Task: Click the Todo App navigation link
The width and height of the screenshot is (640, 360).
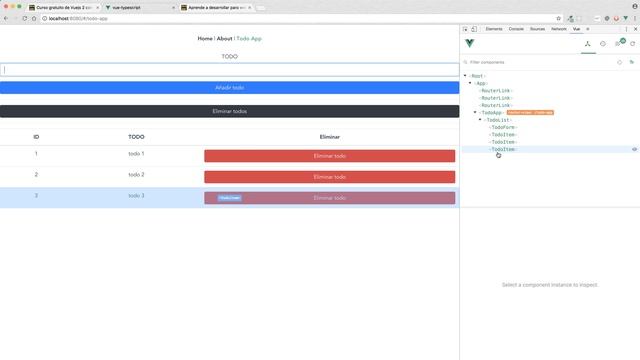Action: [249, 38]
